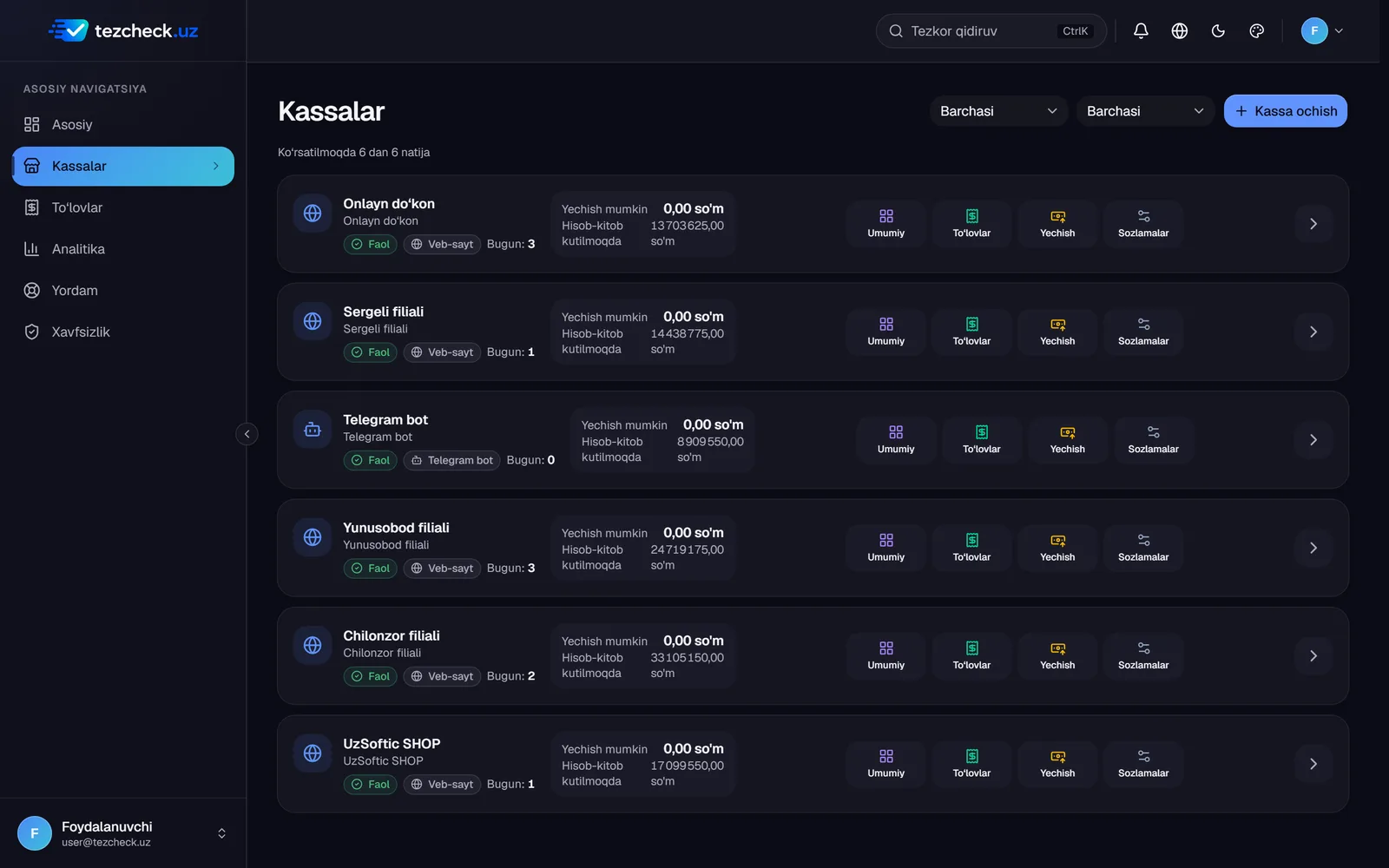Toggle dark mode moon icon

click(x=1218, y=31)
